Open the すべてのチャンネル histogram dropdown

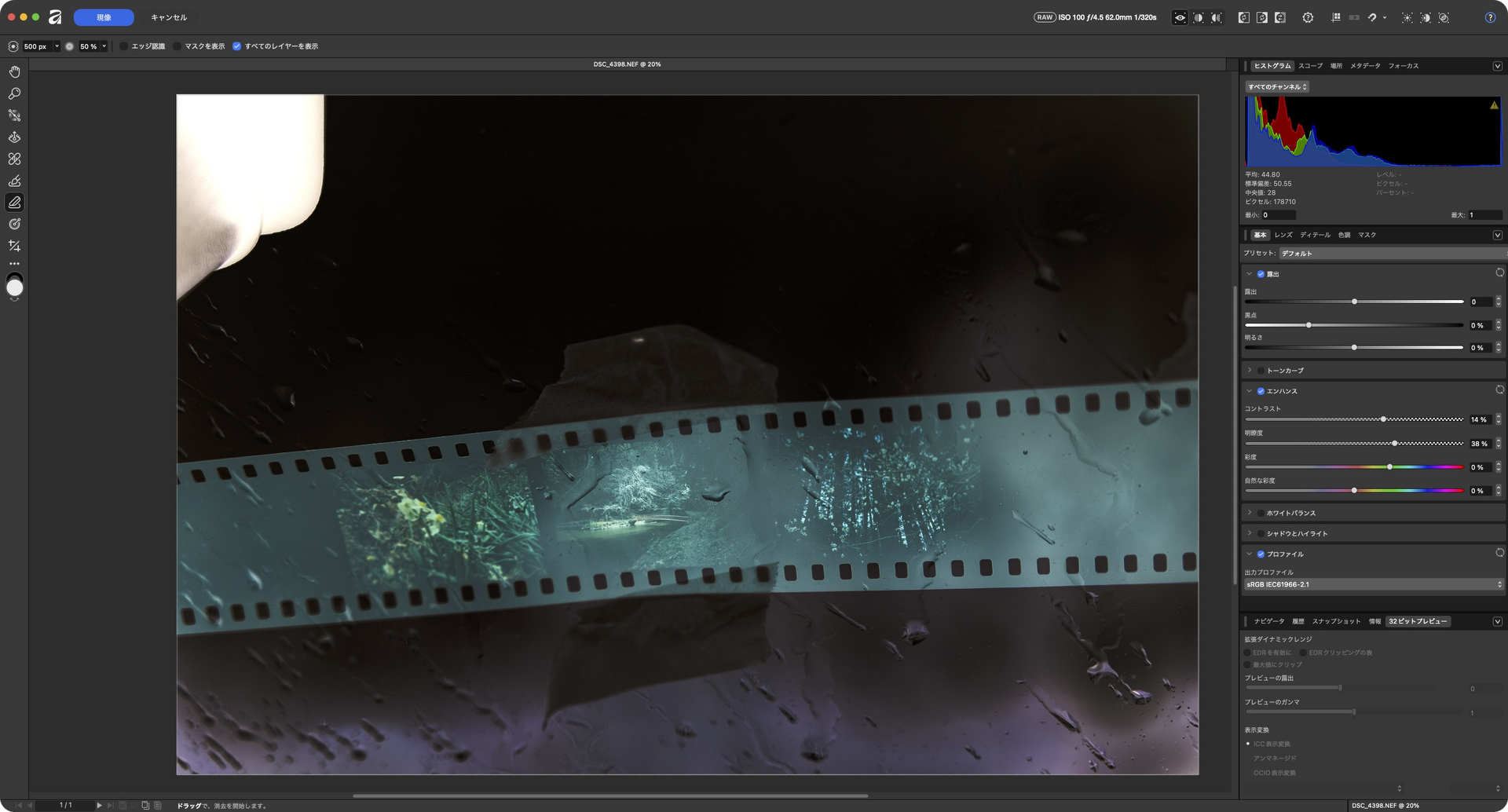coord(1277,87)
